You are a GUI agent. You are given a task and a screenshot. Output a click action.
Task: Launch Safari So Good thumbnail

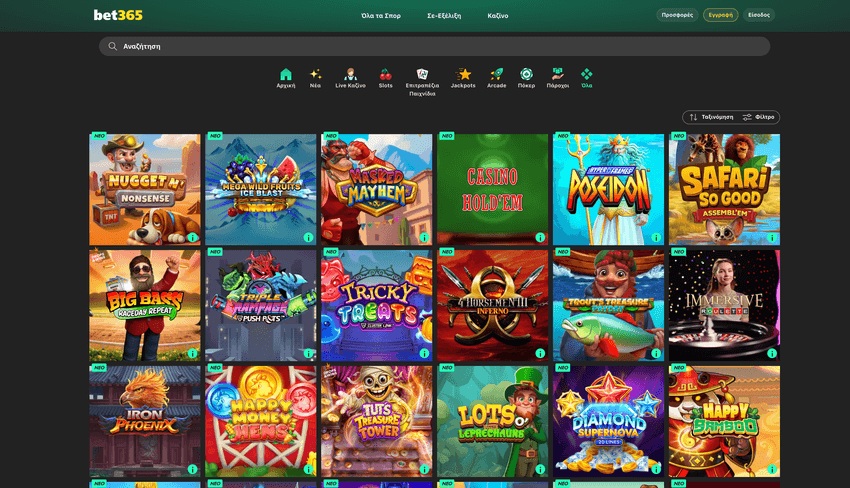725,190
